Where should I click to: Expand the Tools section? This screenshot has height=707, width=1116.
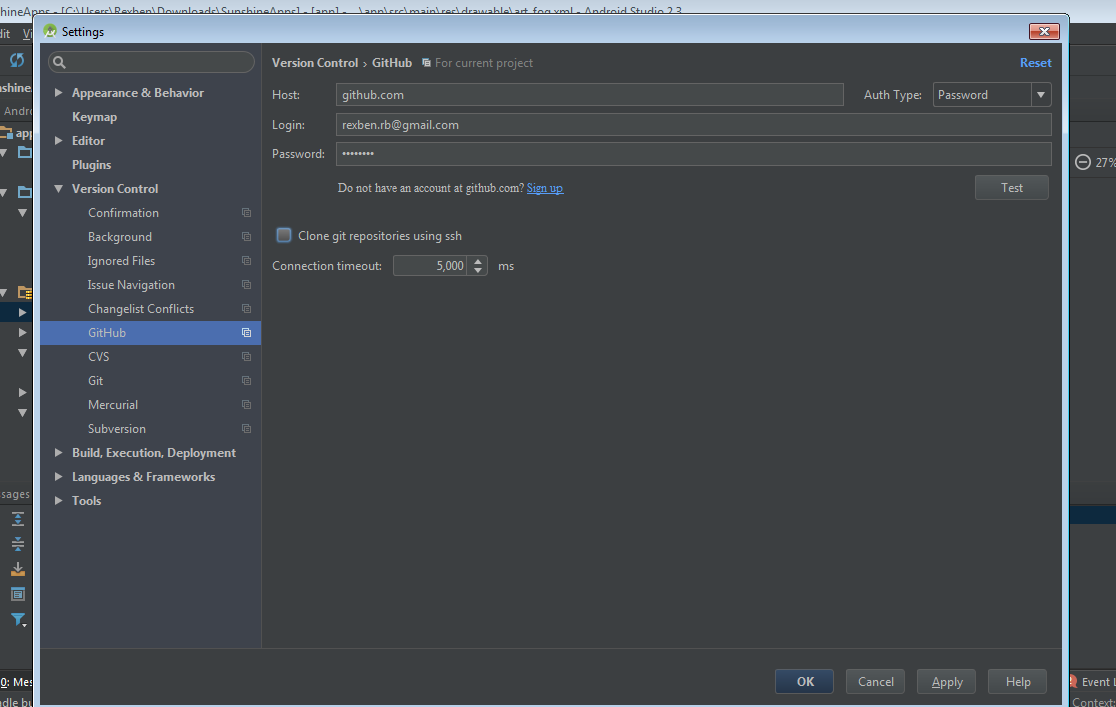tap(58, 501)
